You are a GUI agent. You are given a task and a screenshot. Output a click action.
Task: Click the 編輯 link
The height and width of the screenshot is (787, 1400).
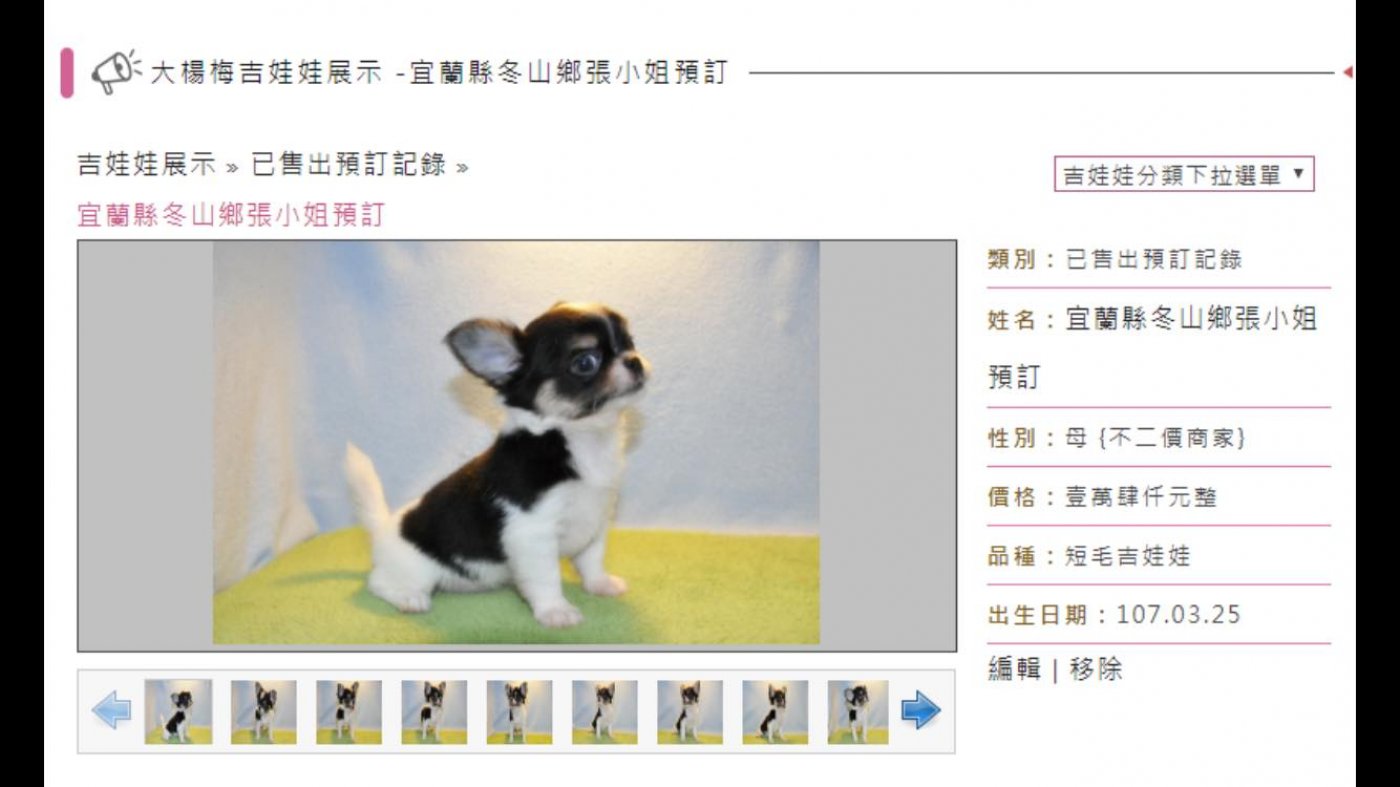[1014, 669]
